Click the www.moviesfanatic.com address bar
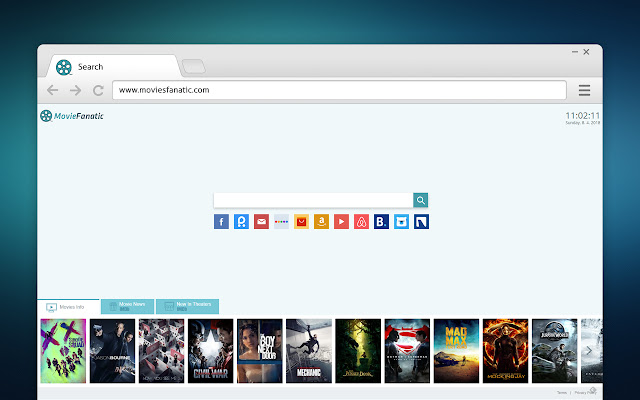The width and height of the screenshot is (640, 400). click(x=339, y=90)
